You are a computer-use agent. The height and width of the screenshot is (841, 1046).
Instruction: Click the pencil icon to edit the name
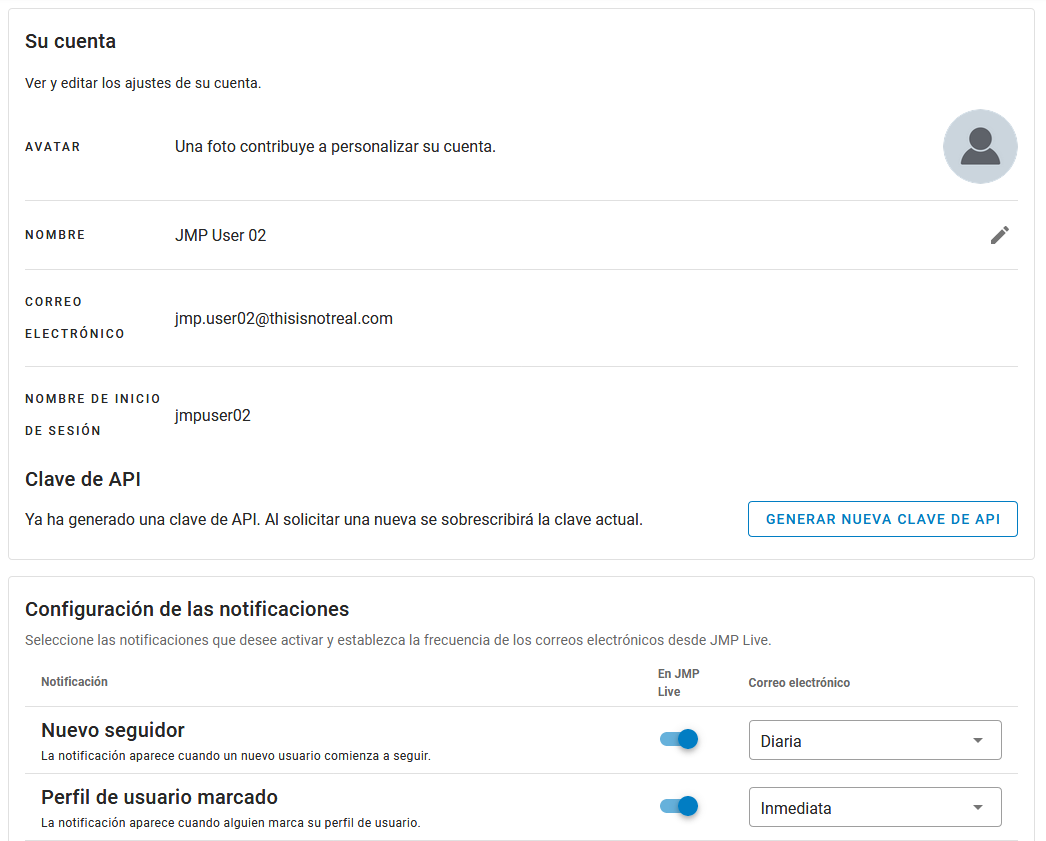(x=999, y=234)
